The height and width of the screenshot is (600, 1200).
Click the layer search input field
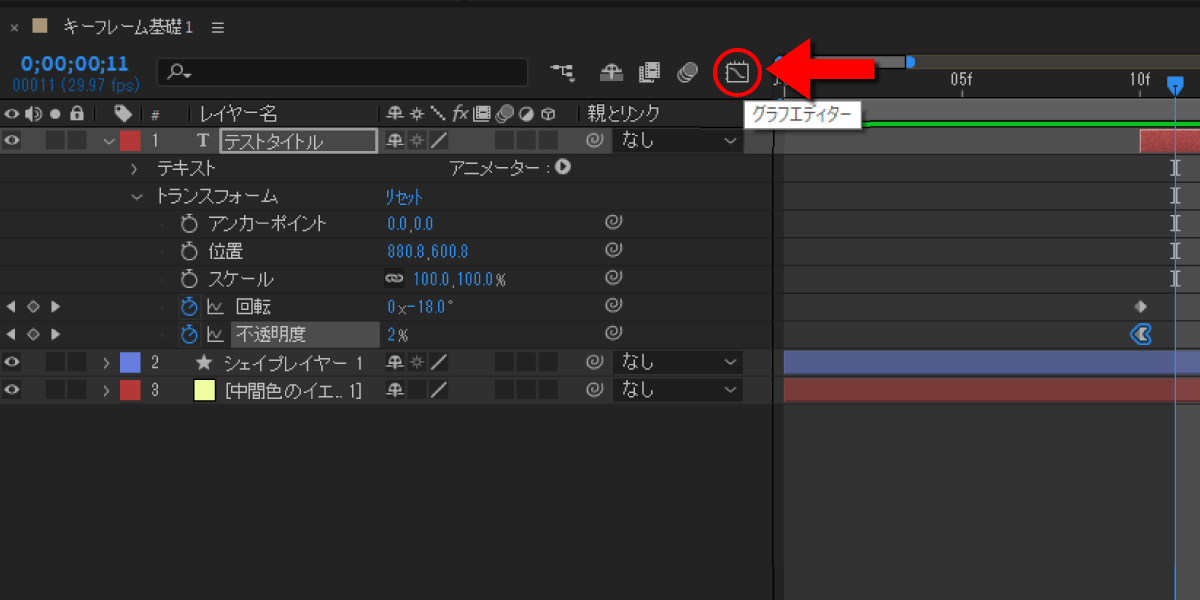(x=343, y=72)
